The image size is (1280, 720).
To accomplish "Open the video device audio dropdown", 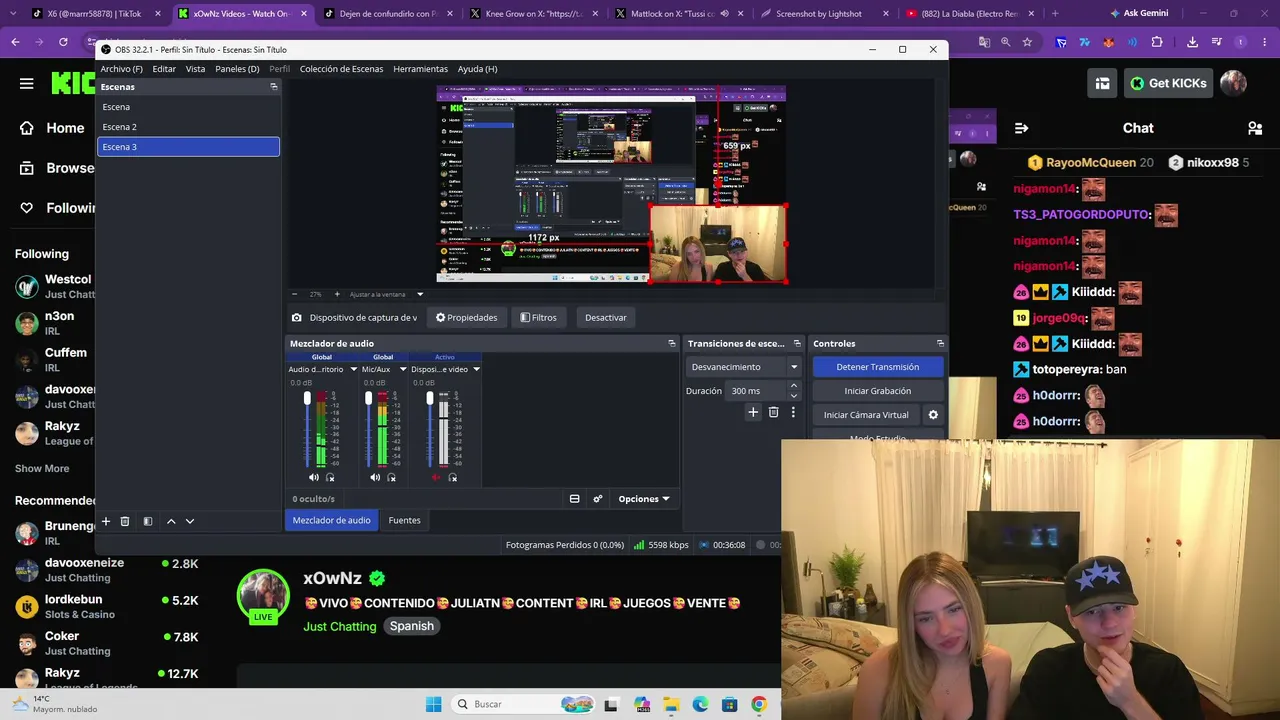I will (476, 369).
